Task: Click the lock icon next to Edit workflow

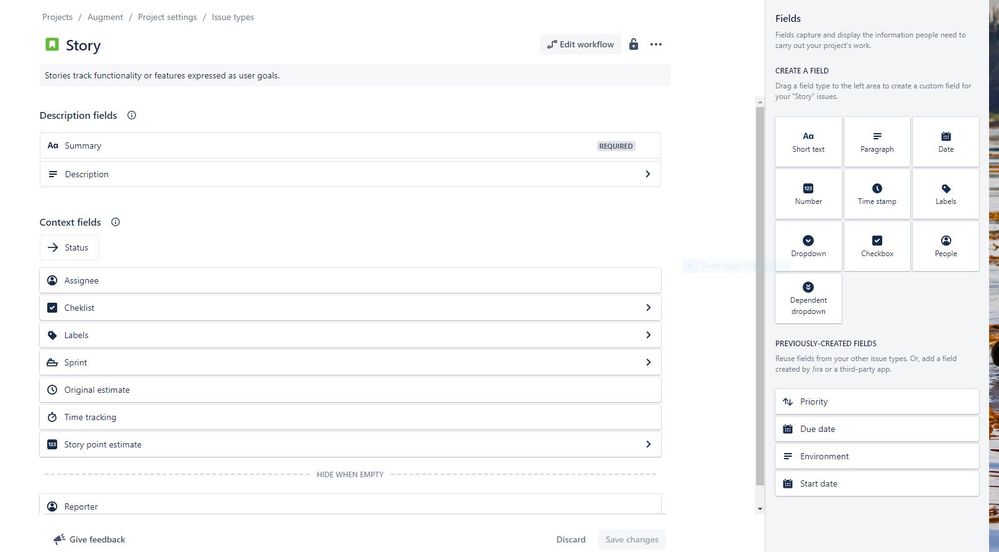Action: pos(633,44)
